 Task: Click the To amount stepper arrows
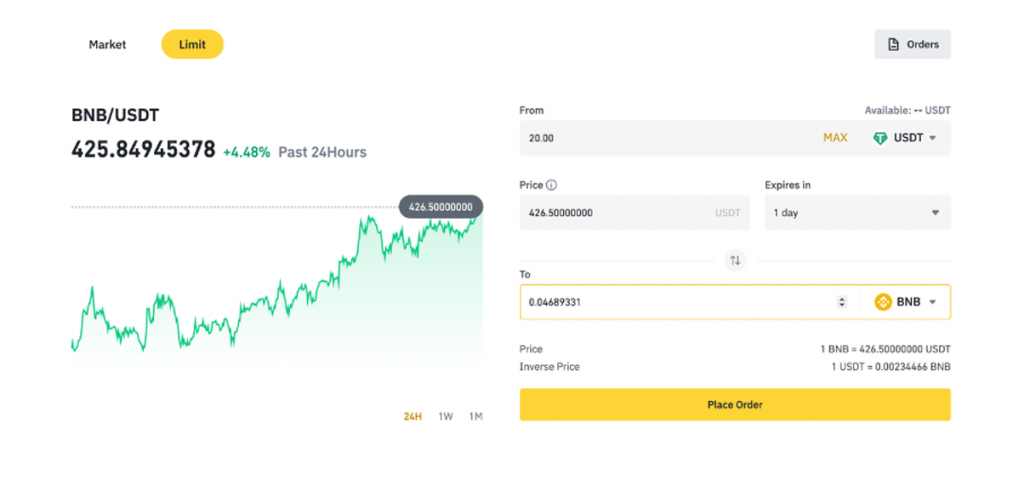click(x=841, y=302)
